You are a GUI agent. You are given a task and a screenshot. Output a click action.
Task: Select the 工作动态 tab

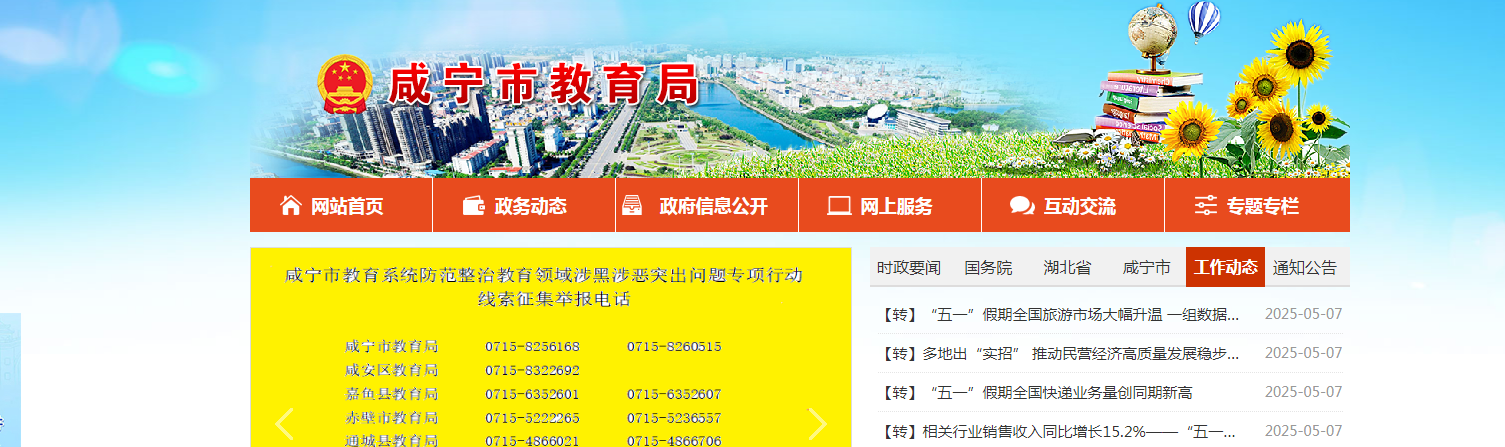[1225, 268]
